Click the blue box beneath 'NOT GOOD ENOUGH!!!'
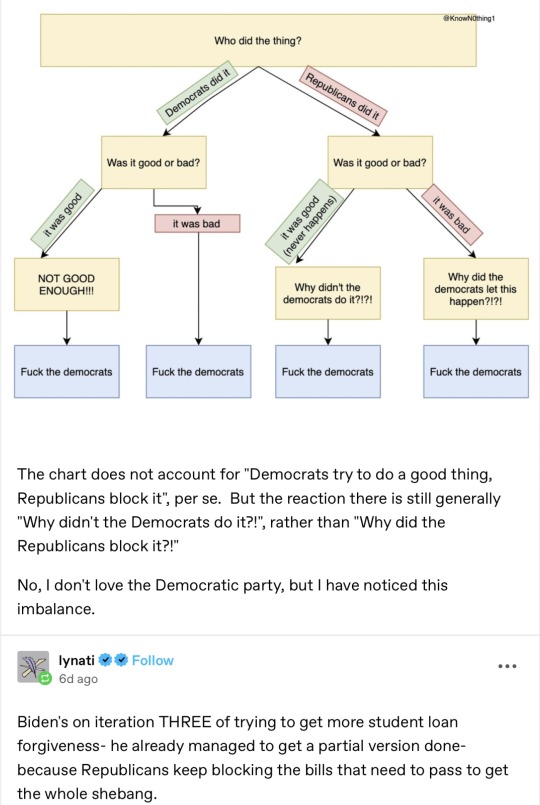 67,372
